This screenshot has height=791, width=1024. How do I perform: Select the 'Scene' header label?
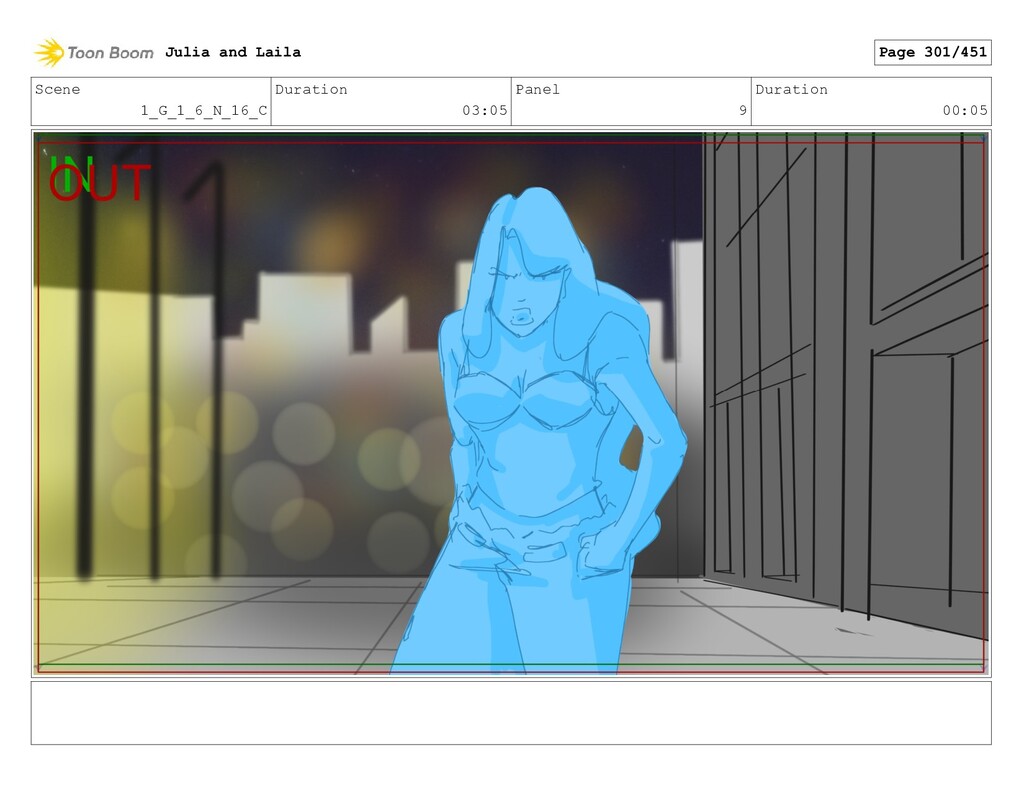57,89
